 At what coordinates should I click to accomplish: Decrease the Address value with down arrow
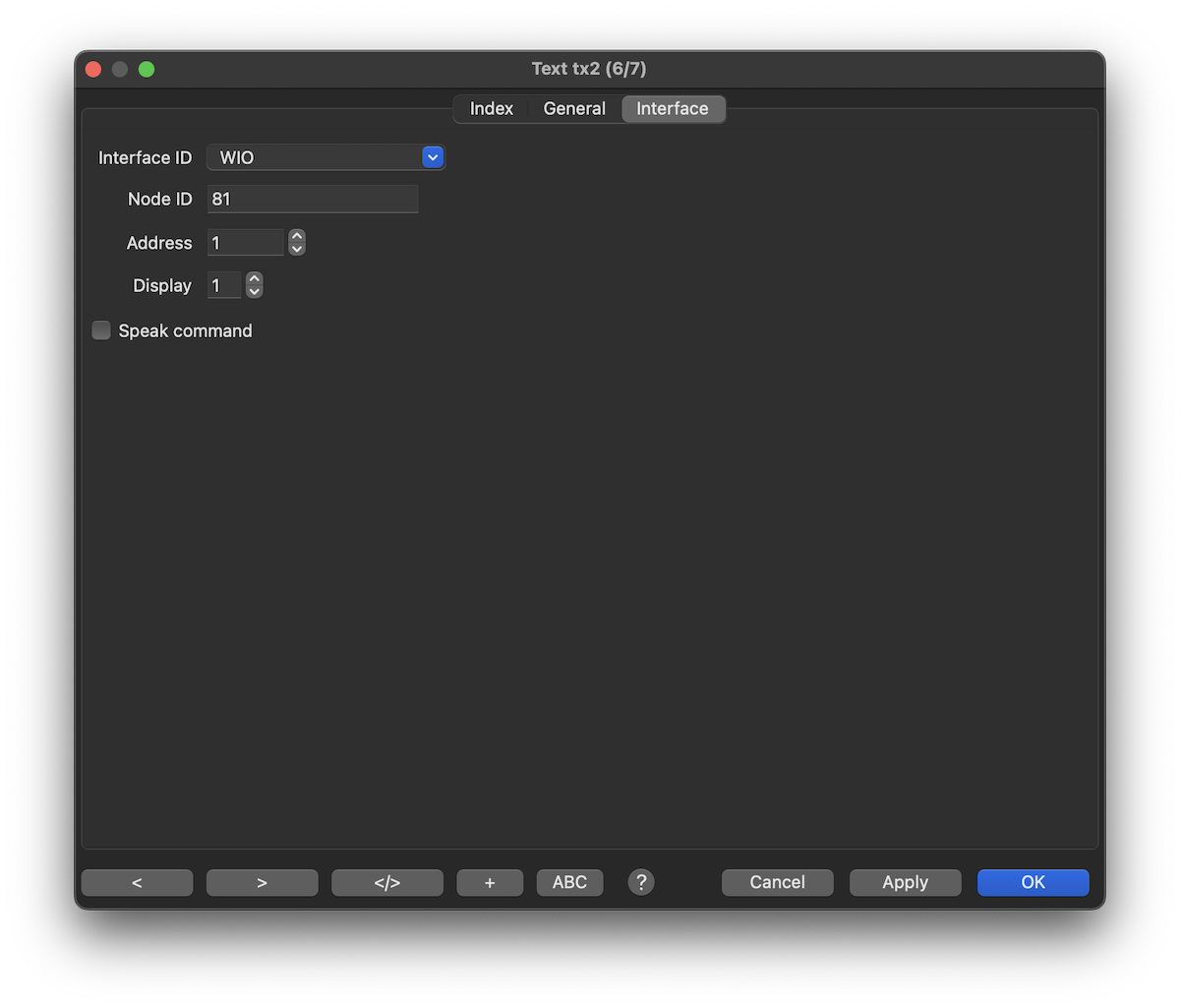[x=297, y=249]
